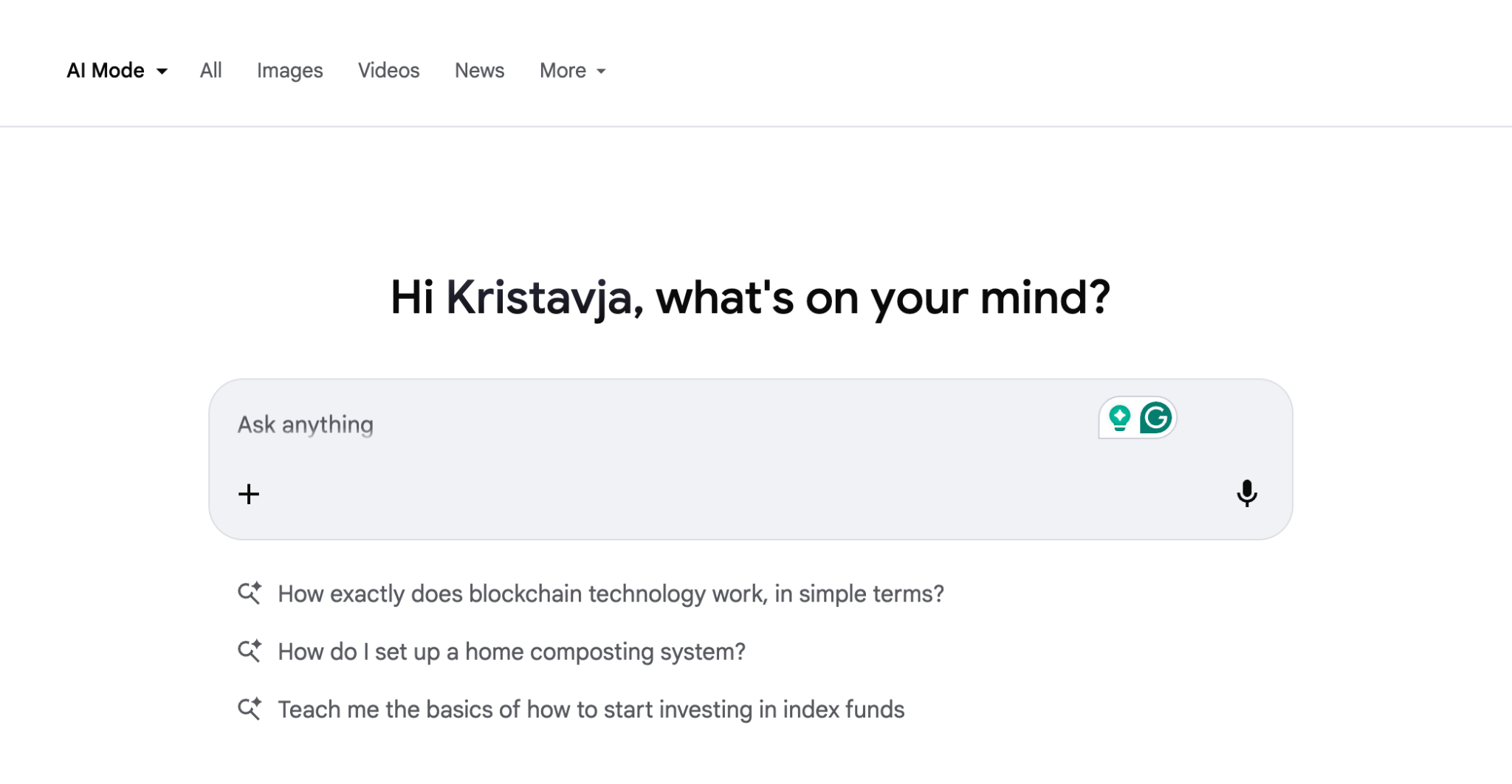Activate the microphone voice search icon
Viewport: 1512px width, 784px height.
[1247, 493]
